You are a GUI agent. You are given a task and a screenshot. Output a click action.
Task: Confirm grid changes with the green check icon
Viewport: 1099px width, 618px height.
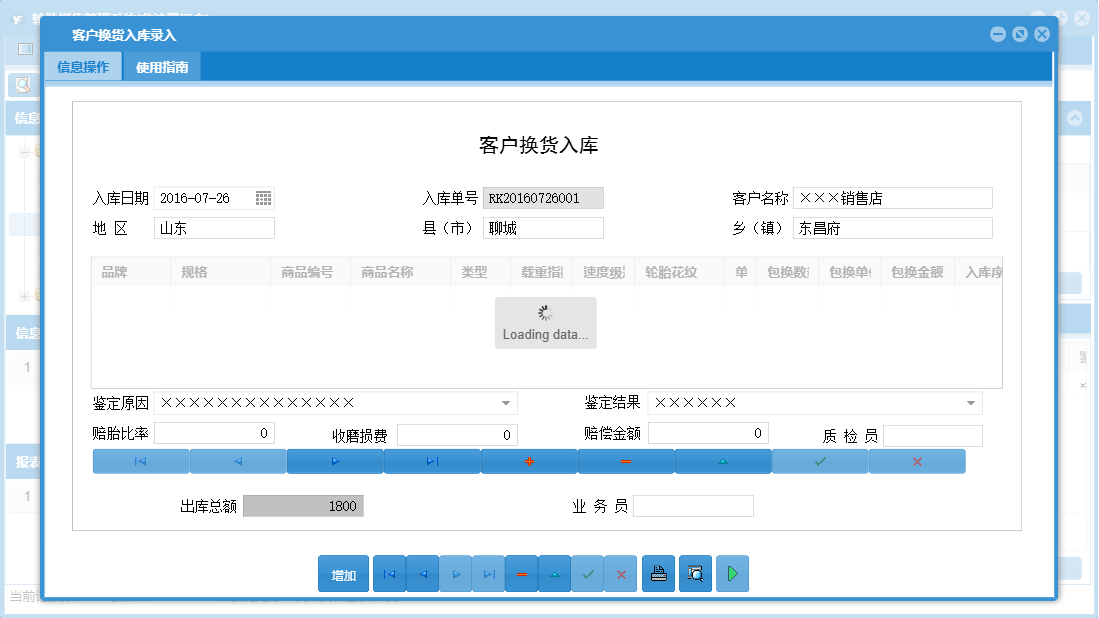pyautogui.click(x=819, y=461)
